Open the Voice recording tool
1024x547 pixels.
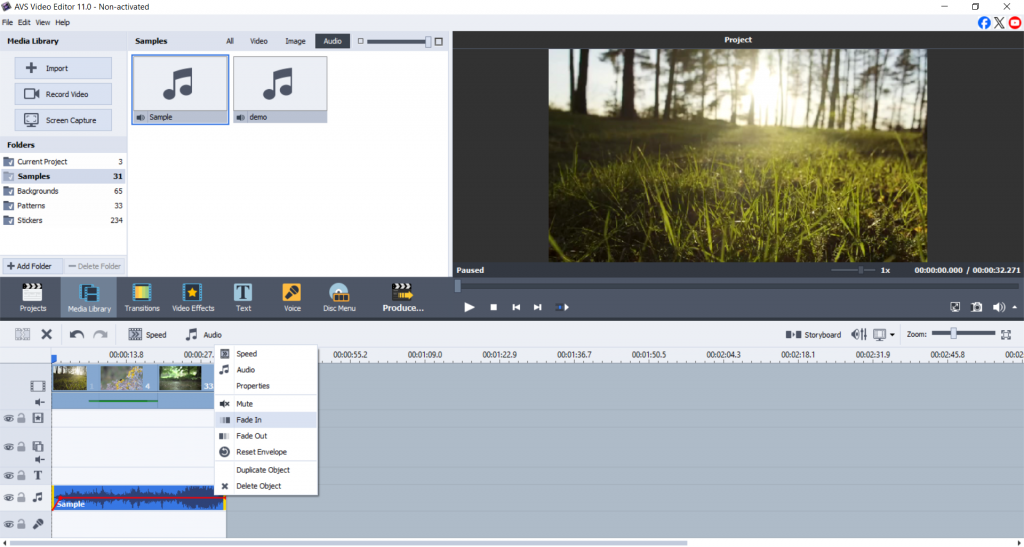coord(292,297)
